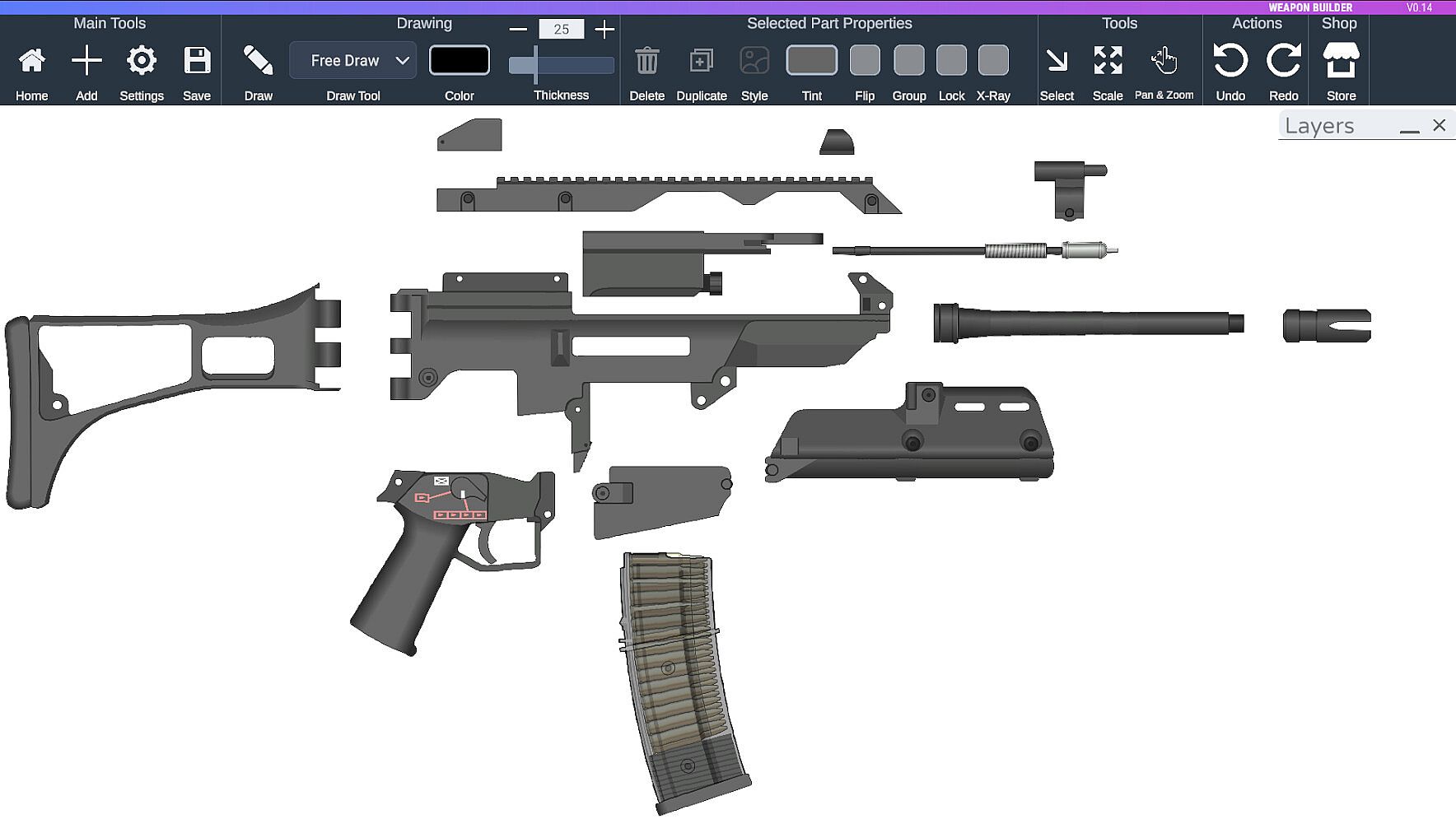
Task: Click the Thickness slider track
Action: coord(561,65)
